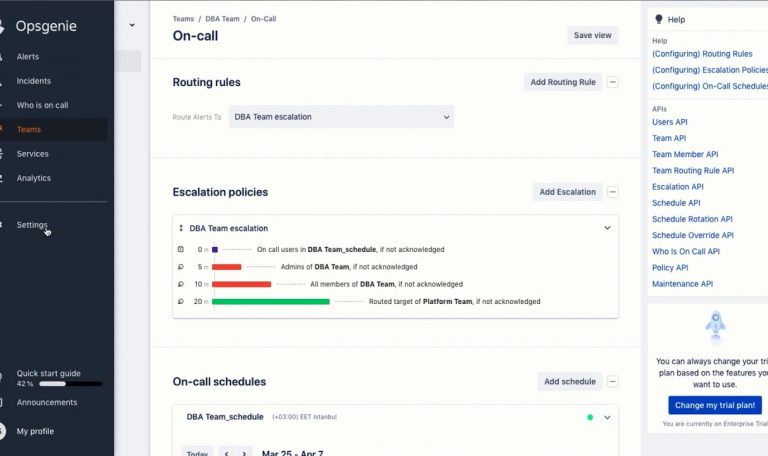This screenshot has height=456, width=768.
Task: Open My profile
Action: 35,431
